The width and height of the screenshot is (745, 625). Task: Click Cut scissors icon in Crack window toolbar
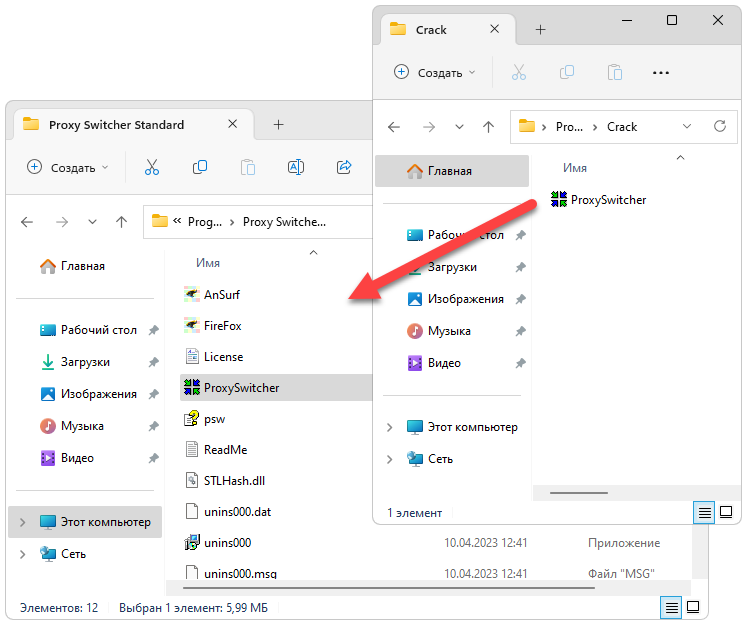pos(518,72)
